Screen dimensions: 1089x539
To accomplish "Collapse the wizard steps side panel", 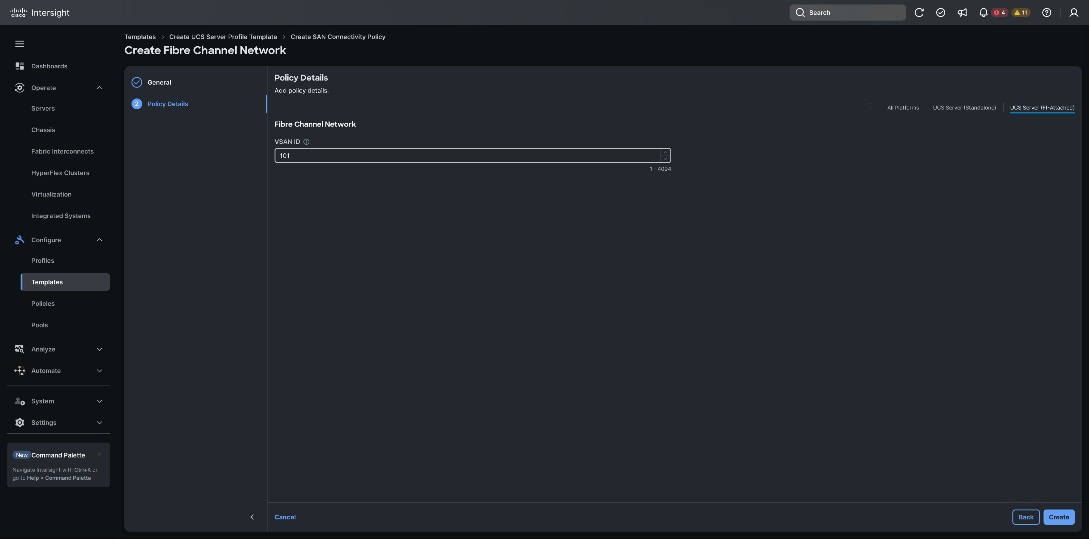I will (252, 517).
